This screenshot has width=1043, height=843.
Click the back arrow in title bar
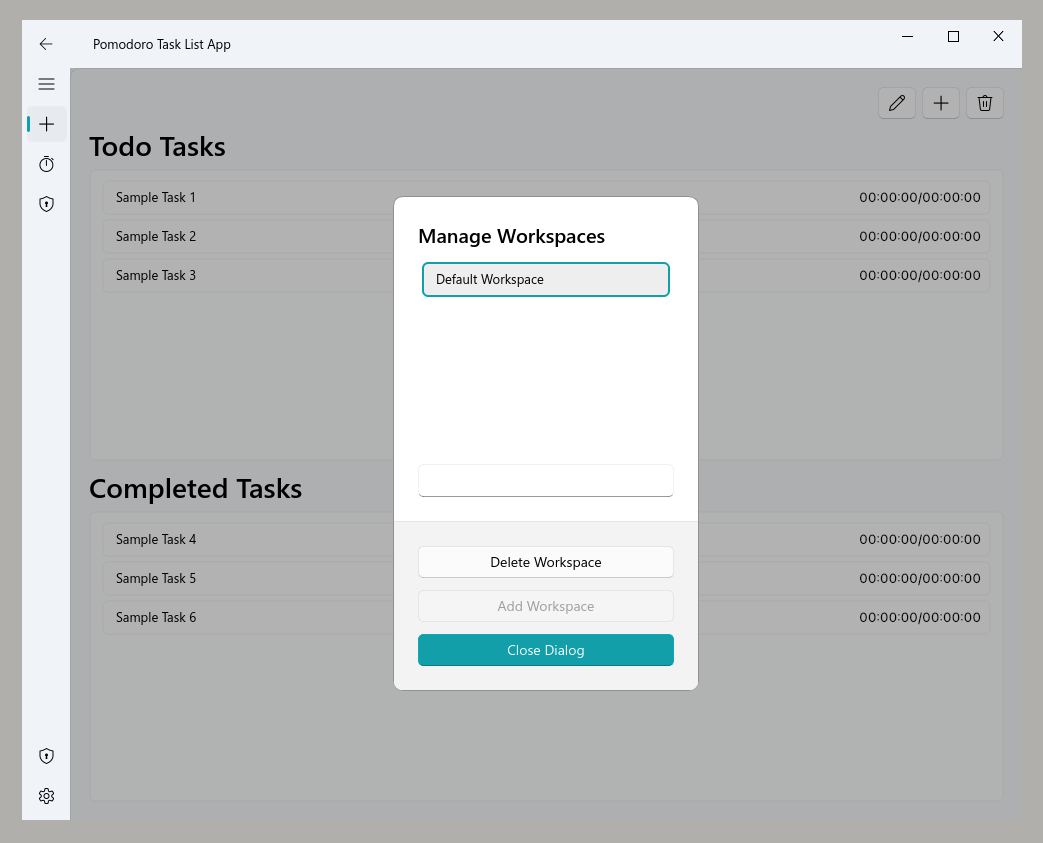(x=46, y=44)
